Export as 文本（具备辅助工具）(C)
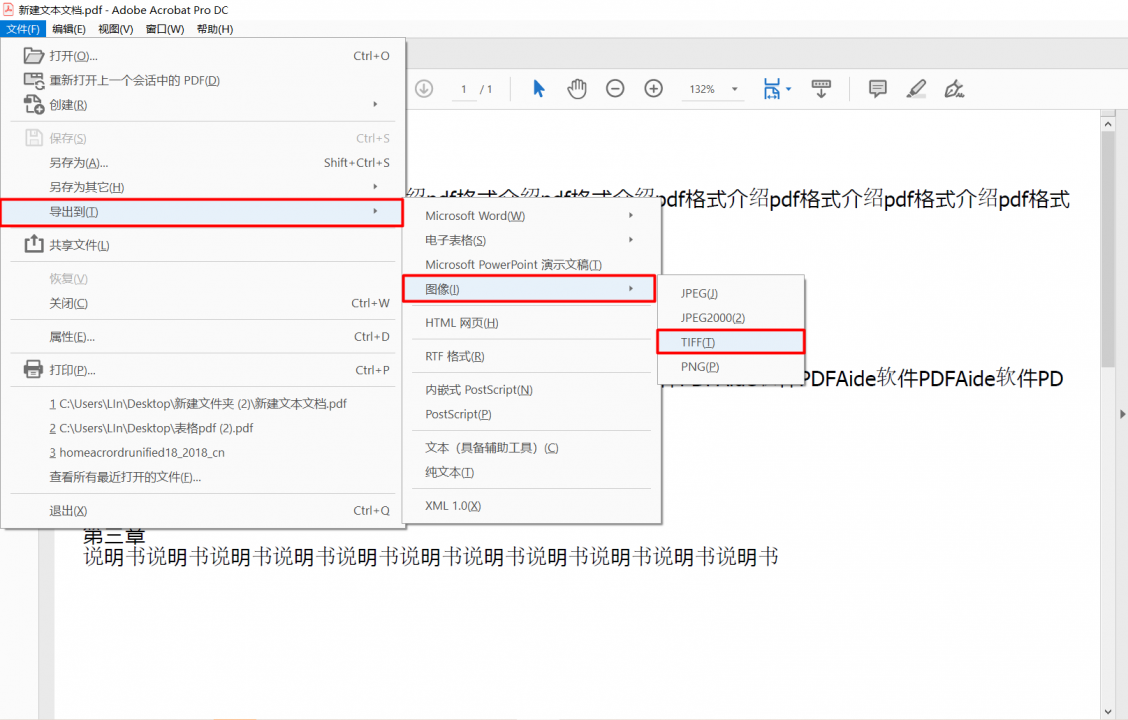Screen dimensions: 1128x720 coord(531,447)
